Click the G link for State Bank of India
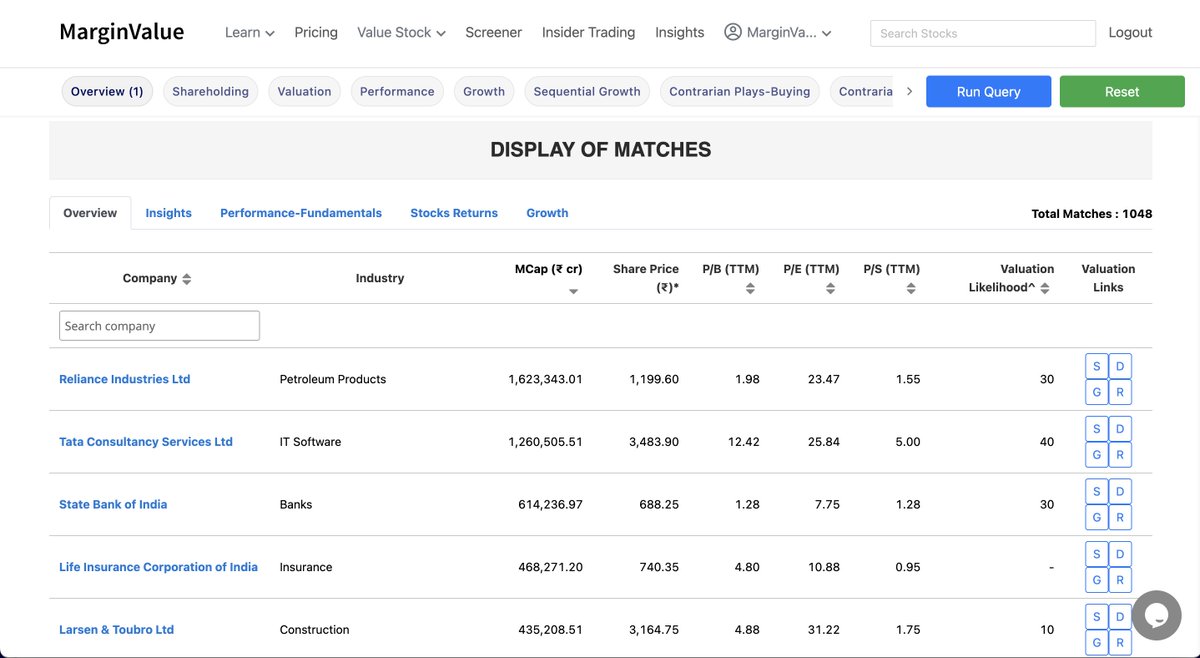 click(1097, 517)
